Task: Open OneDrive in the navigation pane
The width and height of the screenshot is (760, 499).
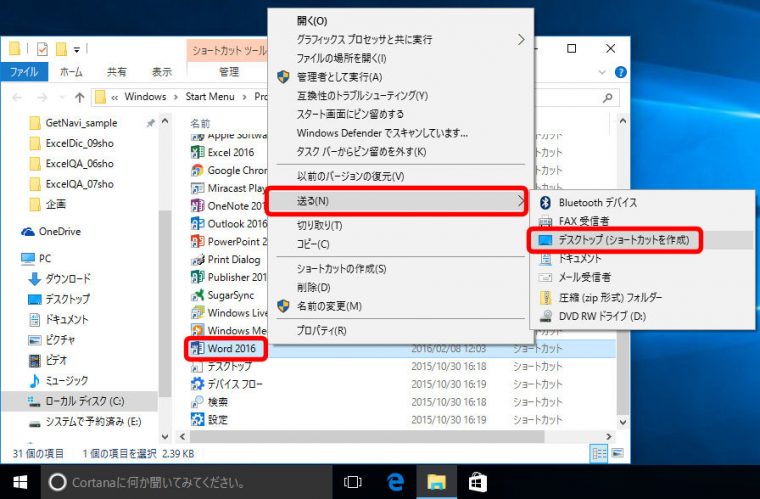Action: (x=51, y=232)
